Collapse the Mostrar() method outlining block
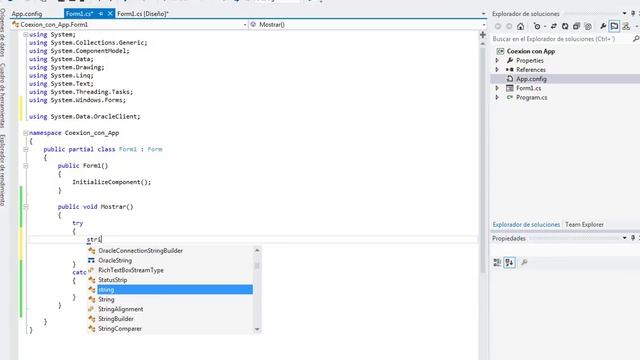The image size is (640, 360). [25, 207]
